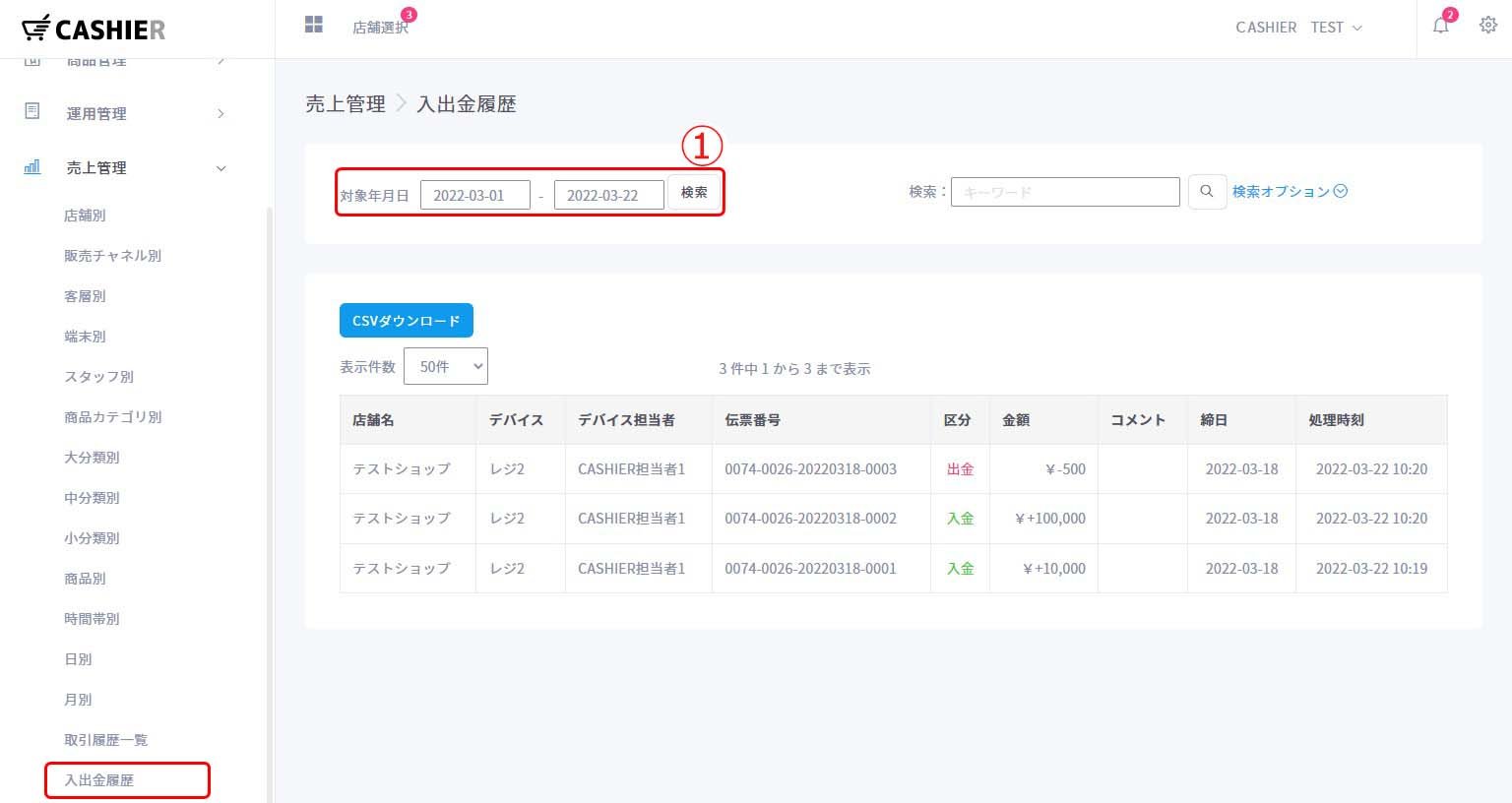Click the magnifier search button

click(1207, 192)
